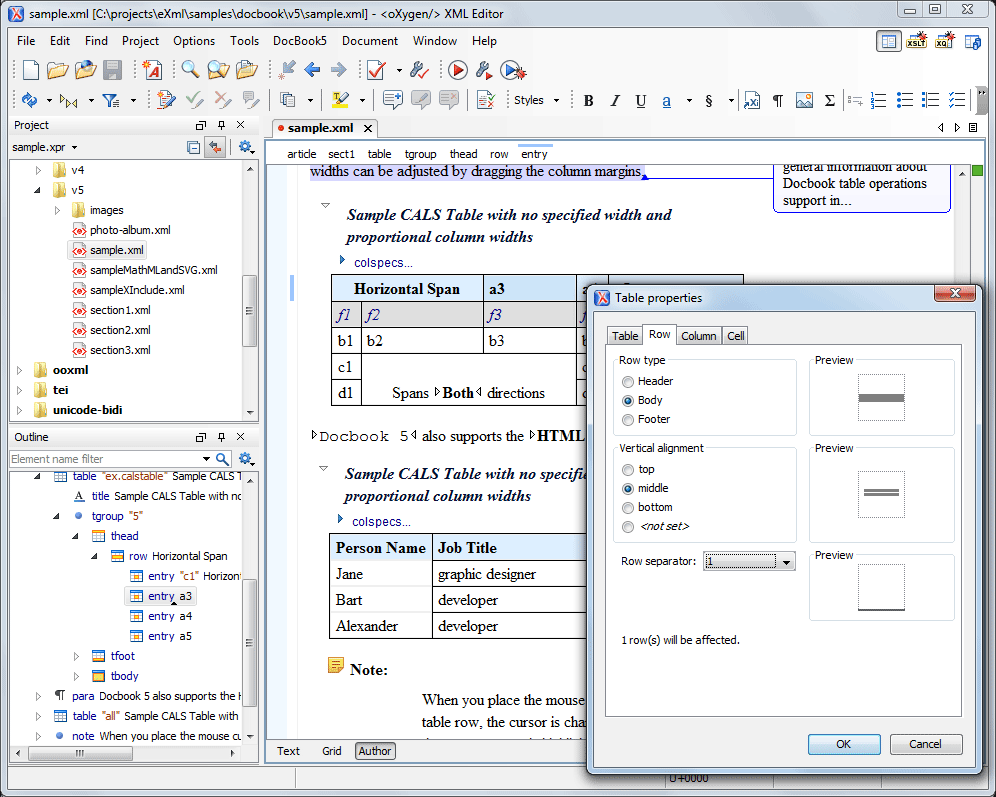Expand the images folder
This screenshot has height=797, width=996.
57,210
